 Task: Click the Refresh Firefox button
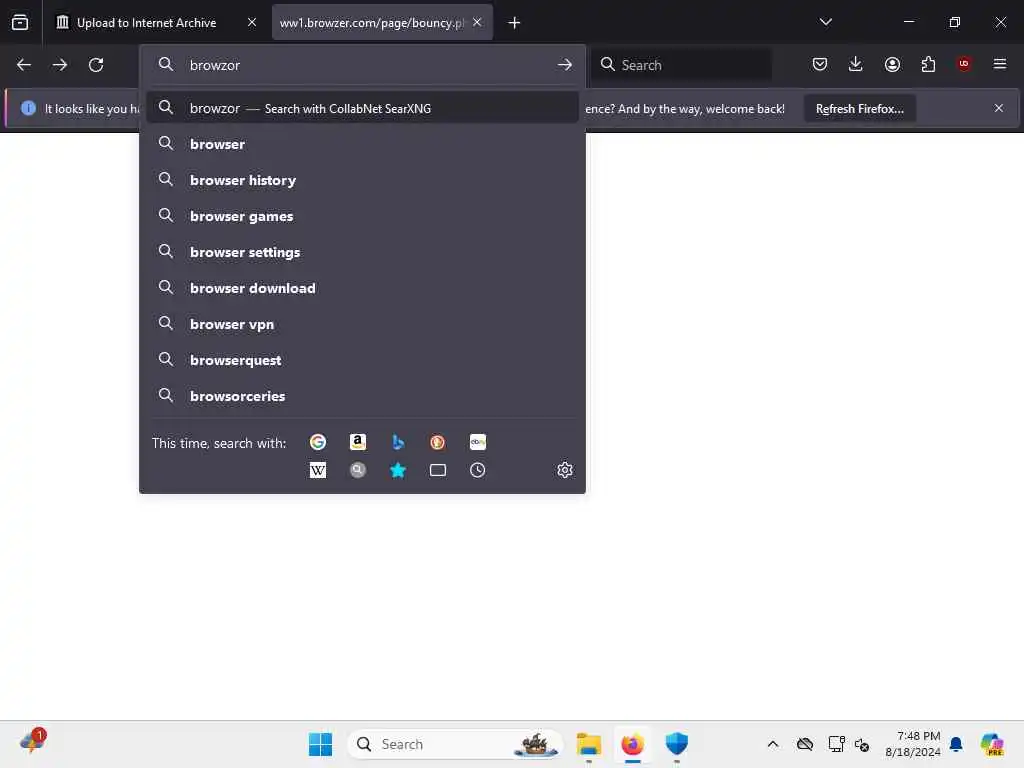(859, 108)
